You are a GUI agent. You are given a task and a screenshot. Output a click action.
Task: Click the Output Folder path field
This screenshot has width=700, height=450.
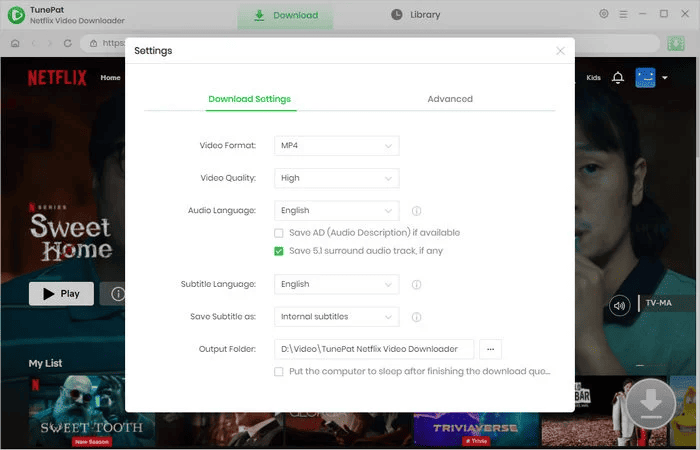pos(374,349)
